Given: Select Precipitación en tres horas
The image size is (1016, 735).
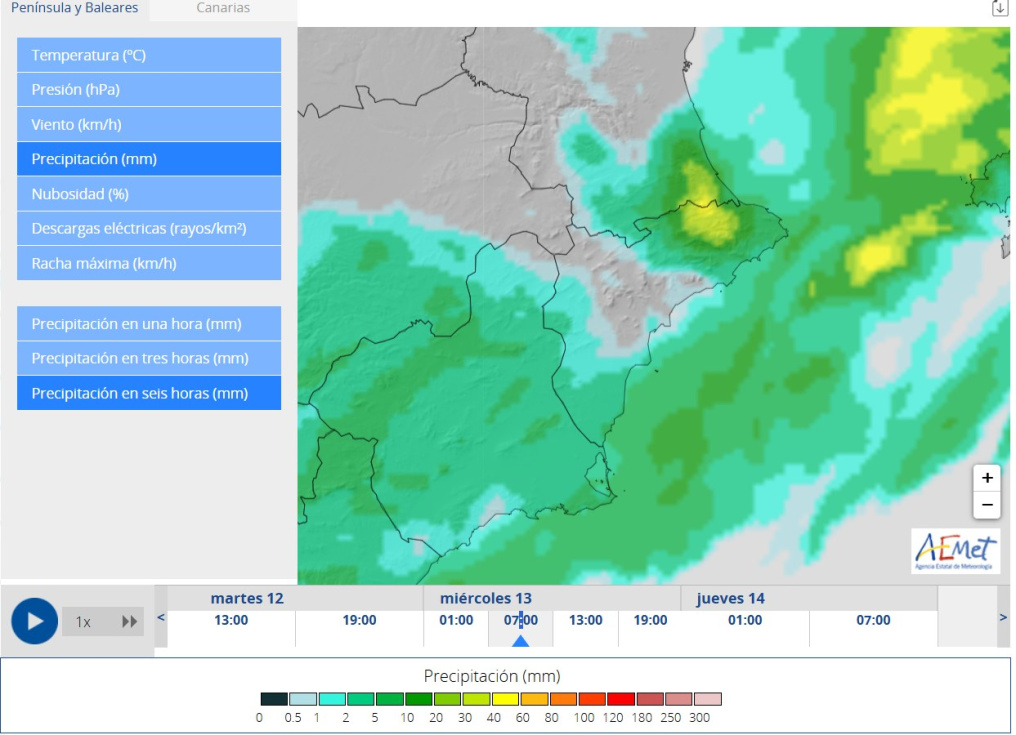Looking at the screenshot, I should coord(149,358).
